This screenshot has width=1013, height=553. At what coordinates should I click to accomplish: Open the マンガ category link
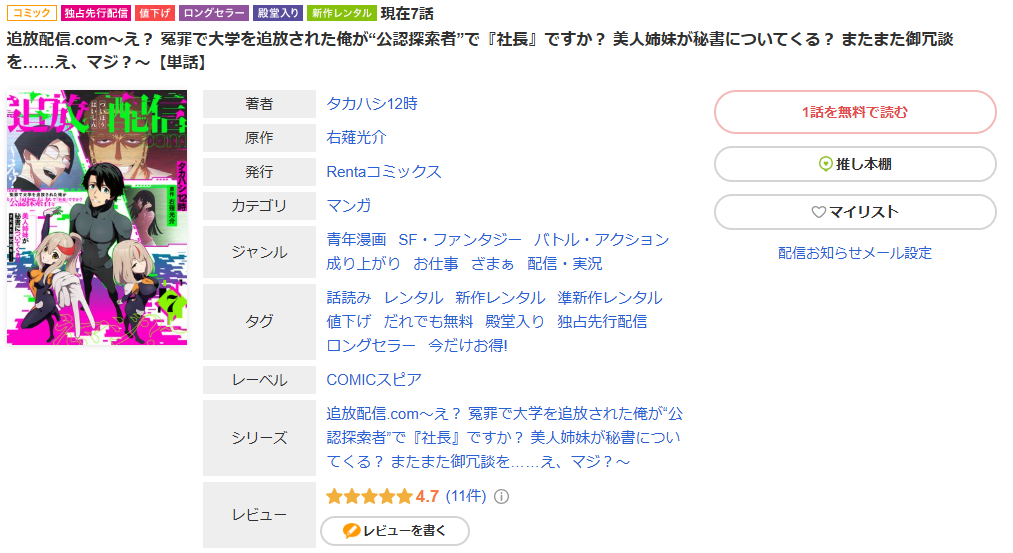[349, 205]
